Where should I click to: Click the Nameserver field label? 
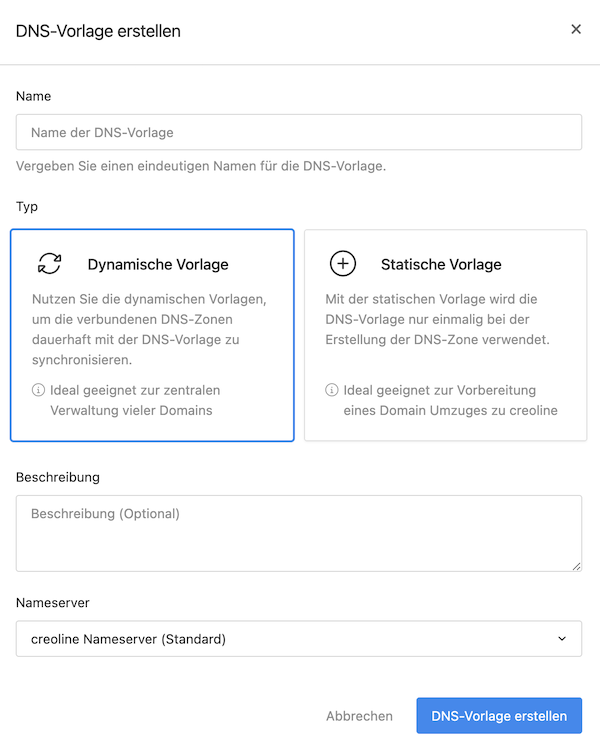click(x=53, y=603)
